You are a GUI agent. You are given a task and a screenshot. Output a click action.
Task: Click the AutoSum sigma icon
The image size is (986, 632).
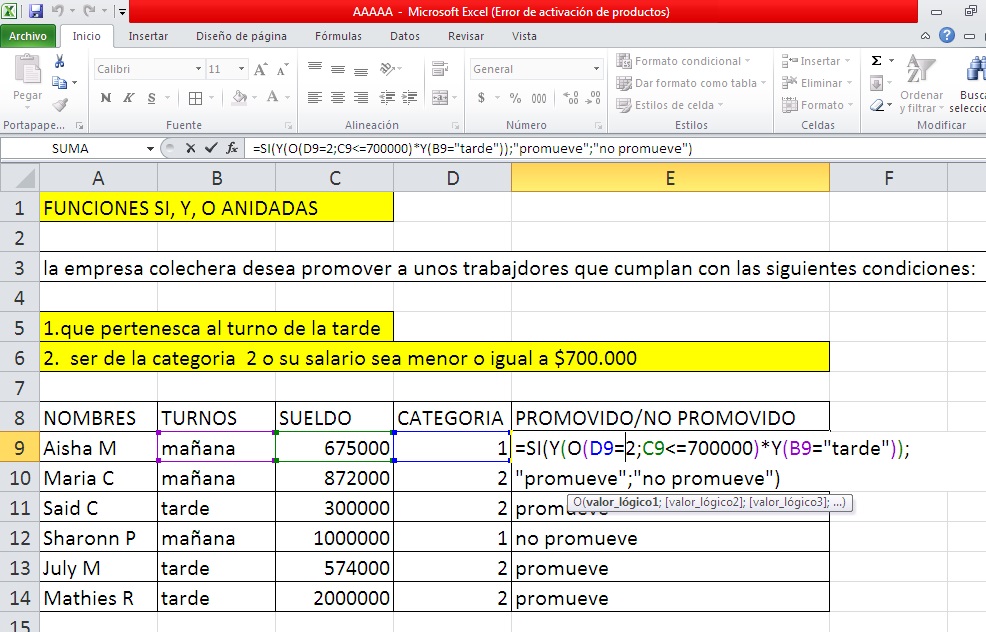[x=875, y=62]
